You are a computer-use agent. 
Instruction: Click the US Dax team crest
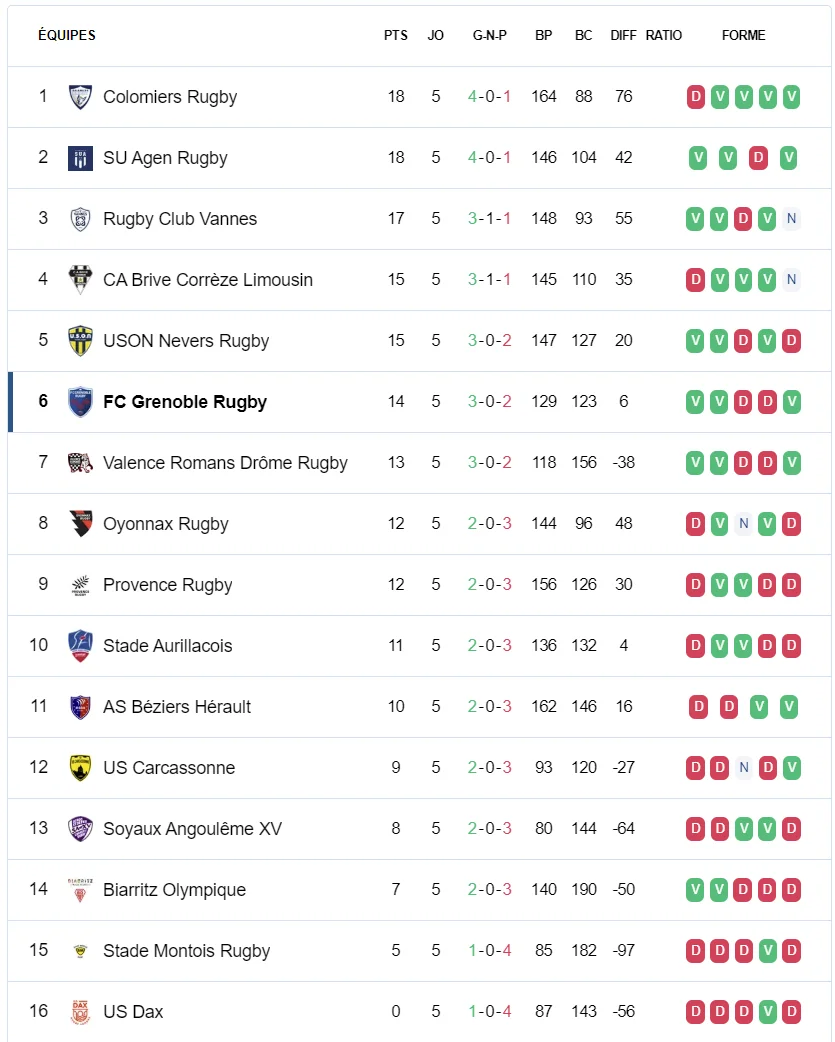pyautogui.click(x=80, y=1012)
